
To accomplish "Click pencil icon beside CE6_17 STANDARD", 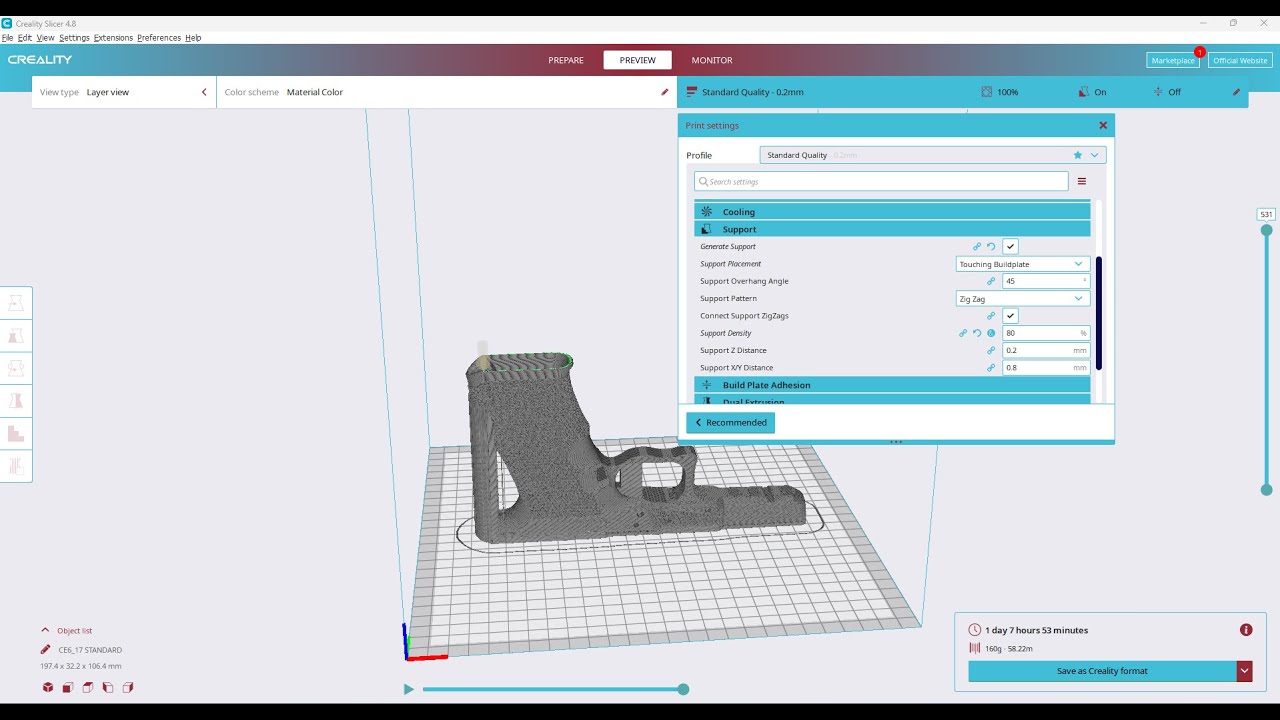I will (x=45, y=650).
